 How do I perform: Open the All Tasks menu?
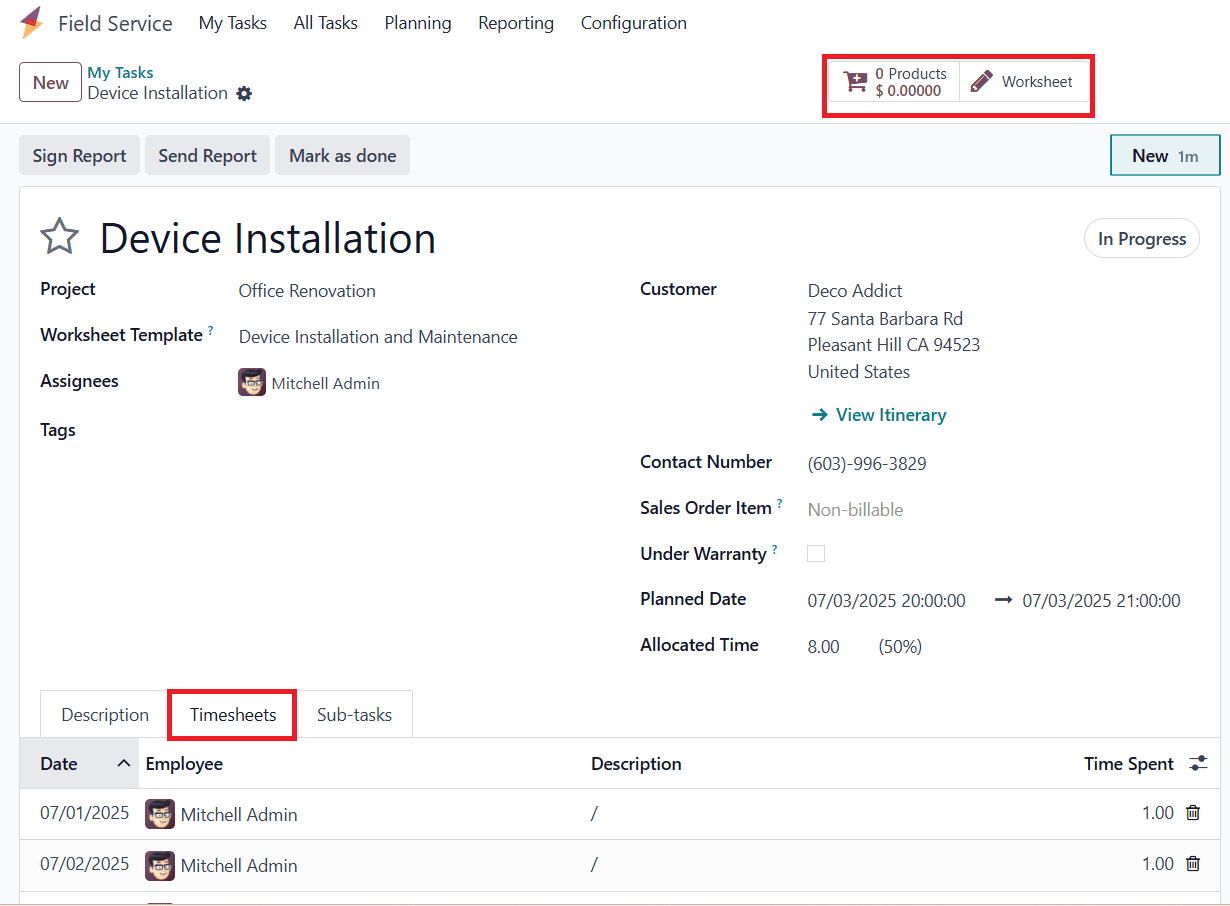(326, 23)
